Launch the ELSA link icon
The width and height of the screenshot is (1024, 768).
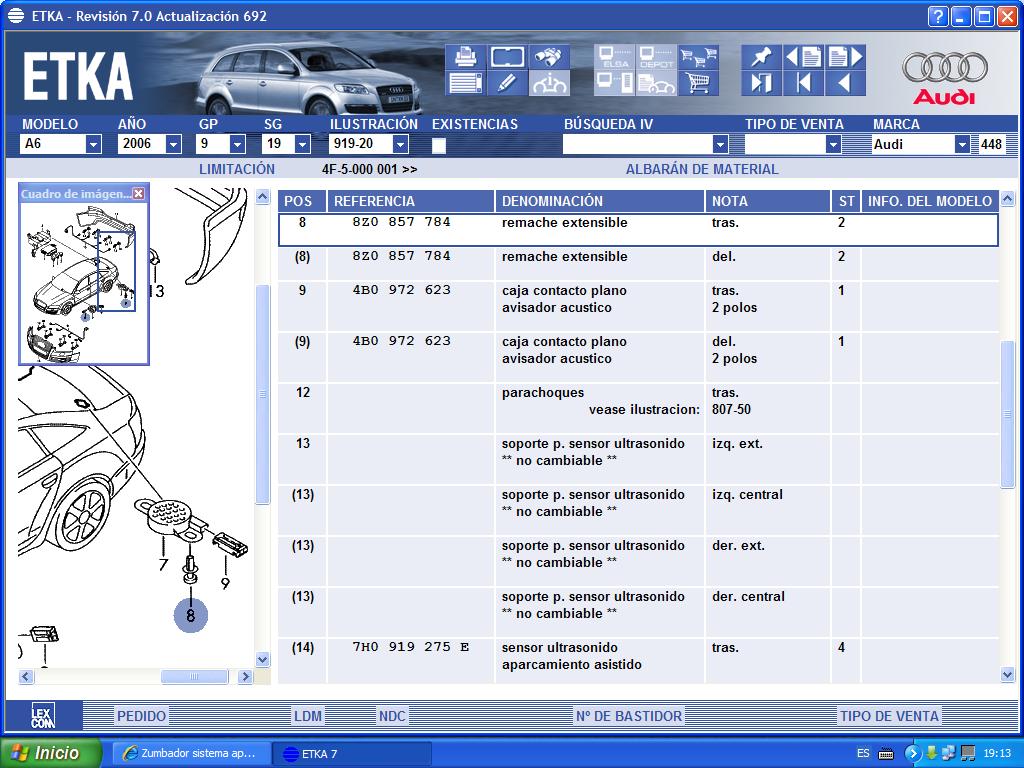coord(615,57)
